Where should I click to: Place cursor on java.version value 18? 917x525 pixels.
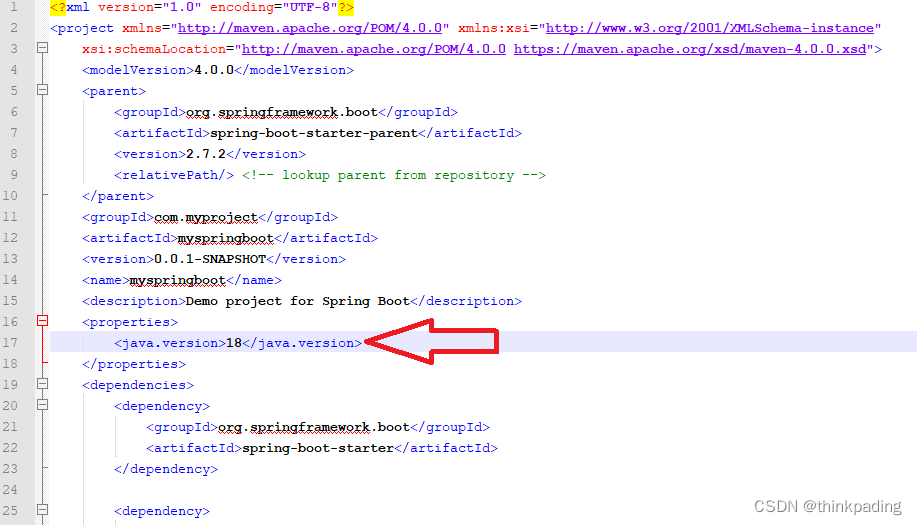click(x=234, y=343)
